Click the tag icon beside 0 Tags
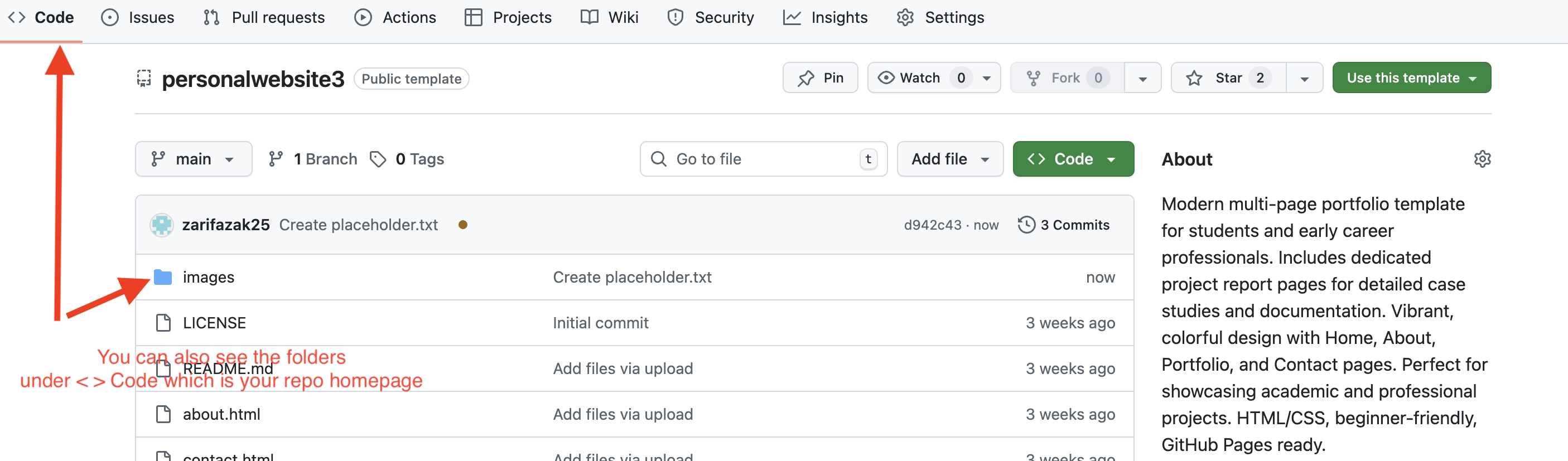This screenshot has width=1568, height=461. coord(378,159)
